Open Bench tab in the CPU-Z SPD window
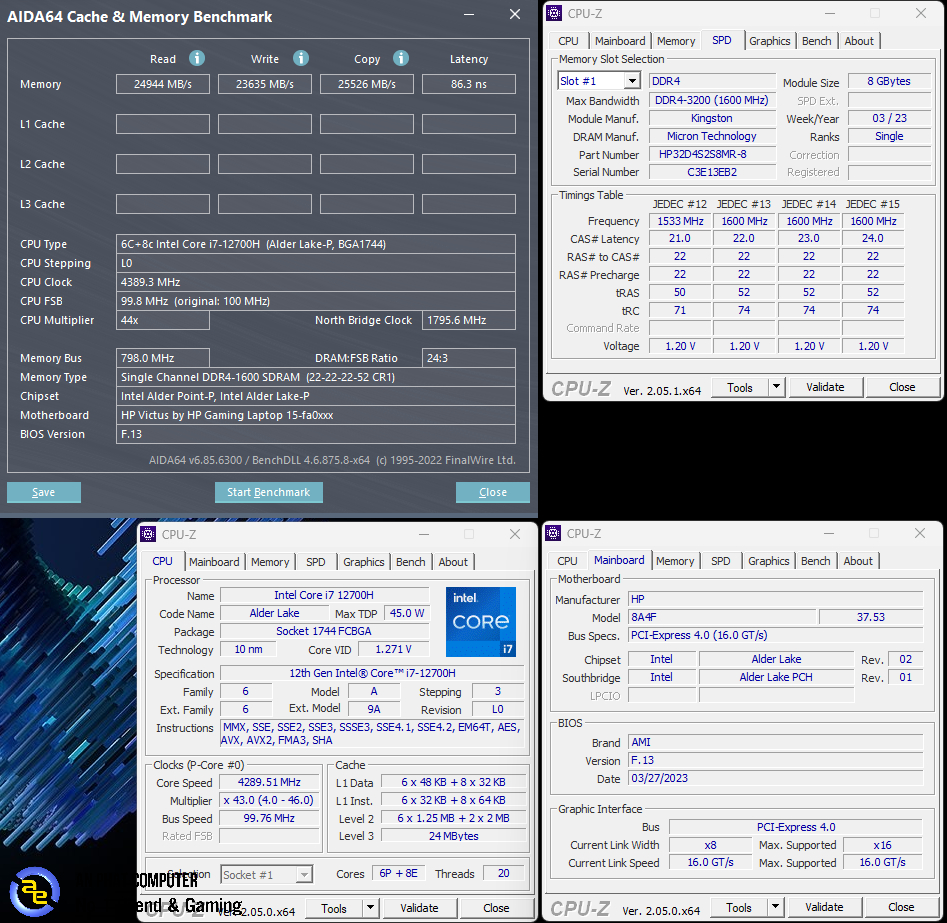Screen dimensions: 947x923 pyautogui.click(x=817, y=41)
